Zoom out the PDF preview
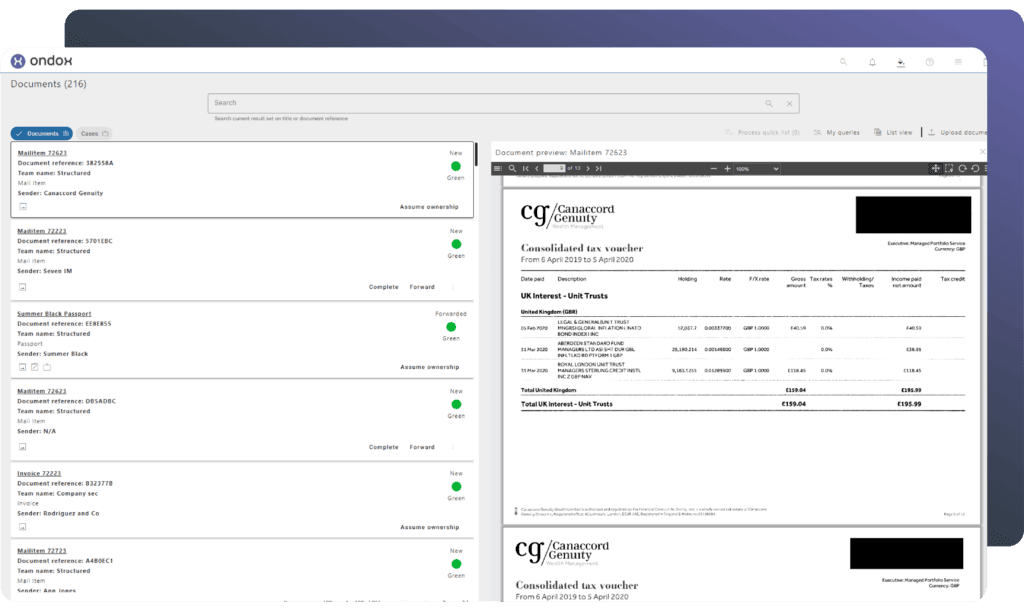This screenshot has width=1024, height=614. coord(713,169)
